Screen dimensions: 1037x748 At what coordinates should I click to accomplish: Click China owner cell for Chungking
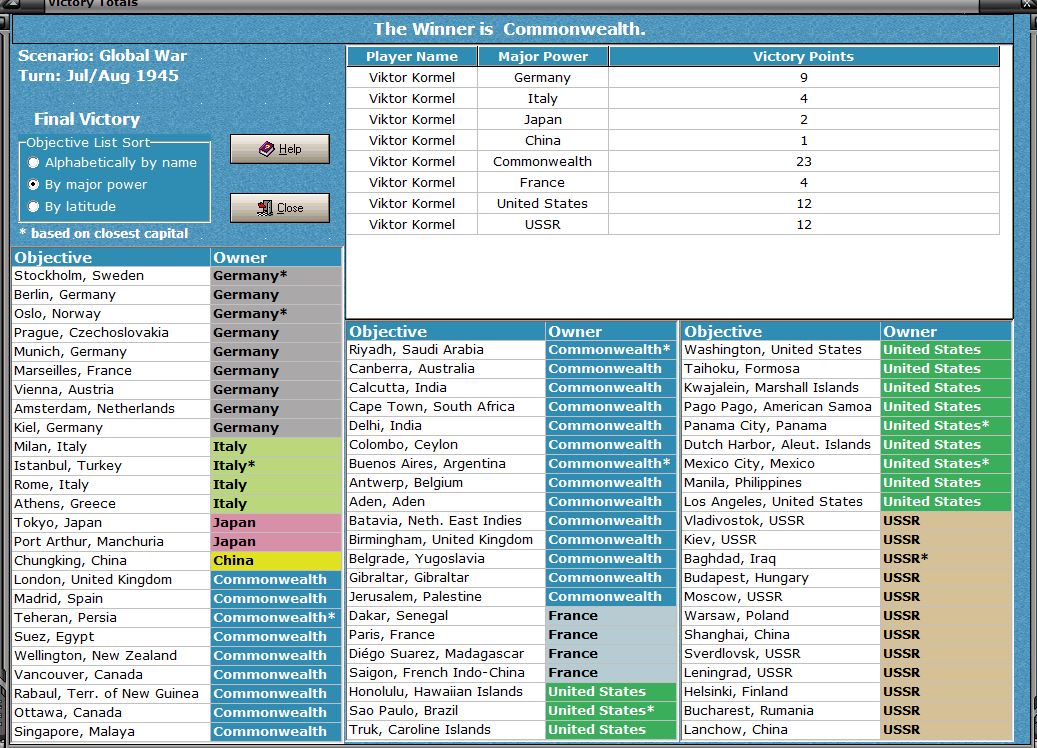tap(276, 560)
